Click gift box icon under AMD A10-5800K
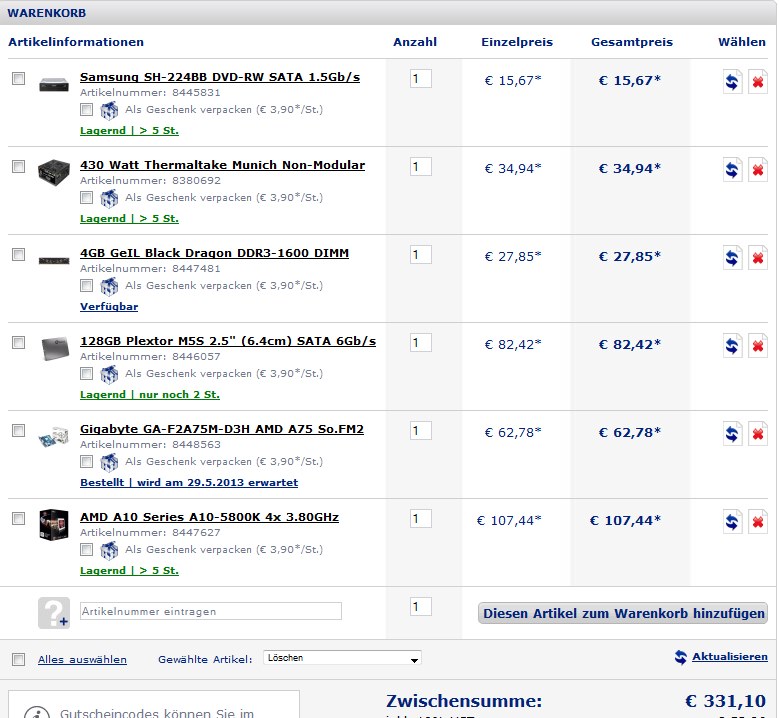The height and width of the screenshot is (718, 779). tap(109, 550)
